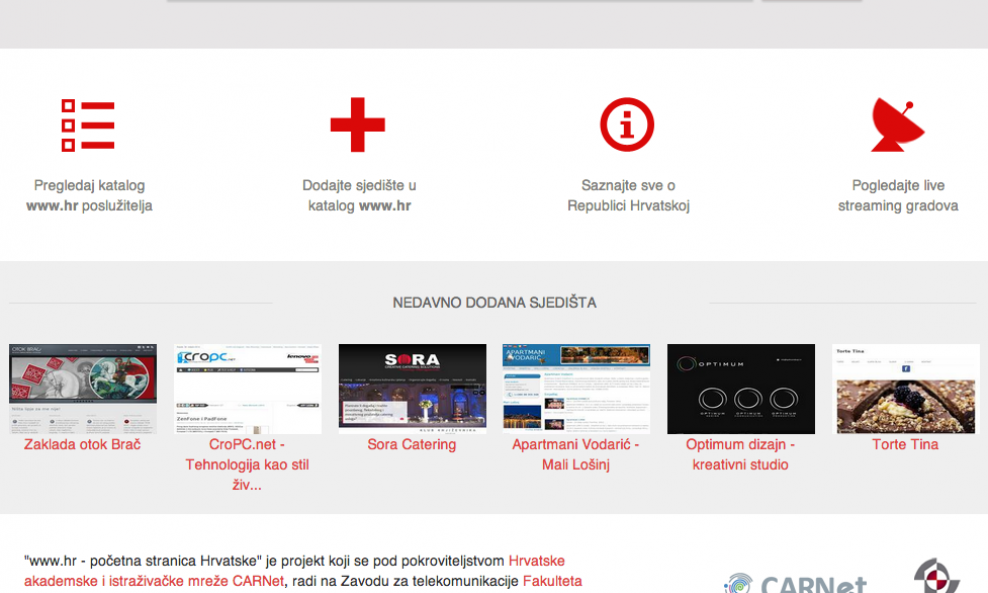
Task: Click the red satellite dish icon
Action: [897, 125]
